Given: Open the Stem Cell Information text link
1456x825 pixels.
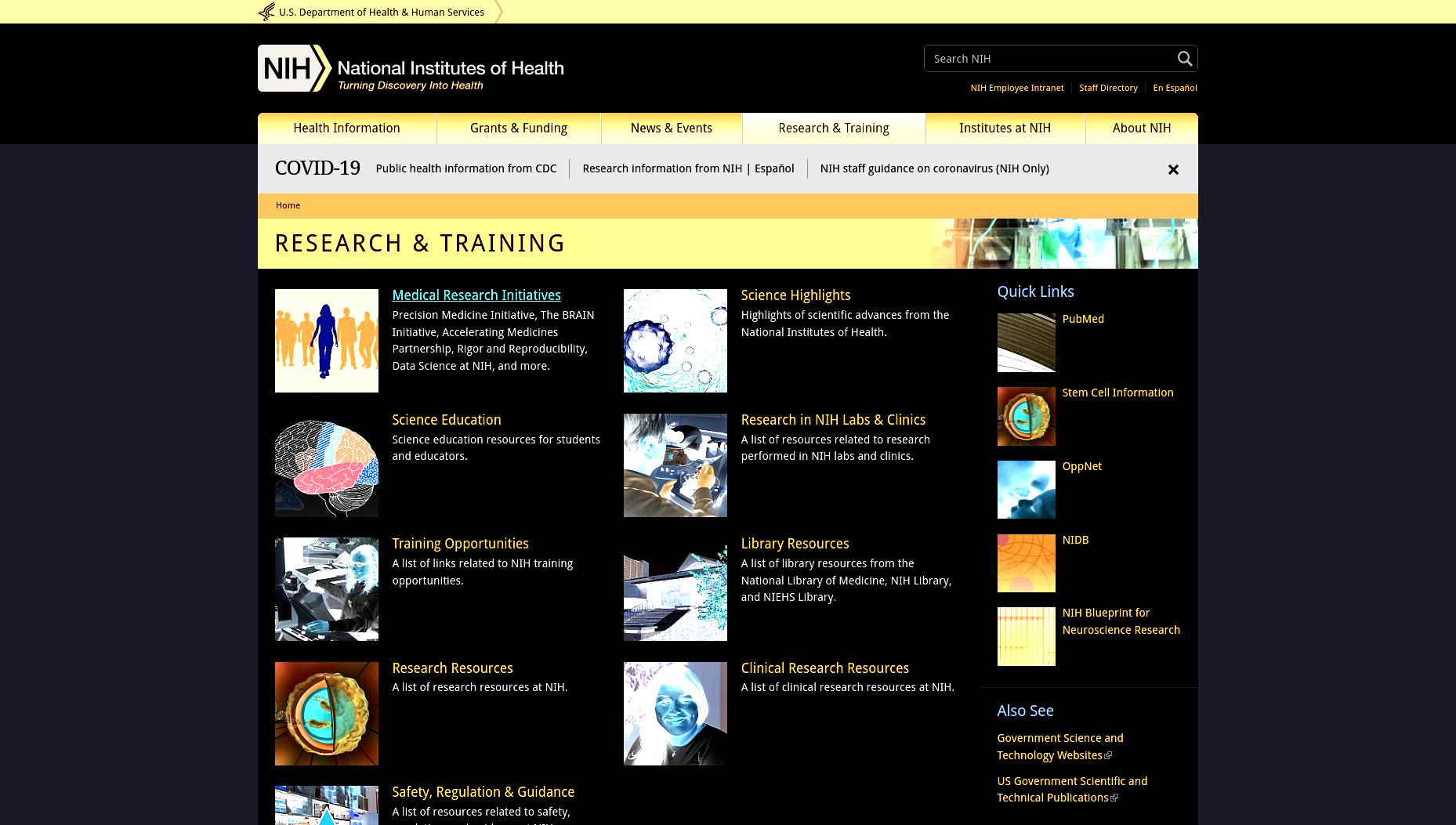Looking at the screenshot, I should pyautogui.click(x=1117, y=393).
